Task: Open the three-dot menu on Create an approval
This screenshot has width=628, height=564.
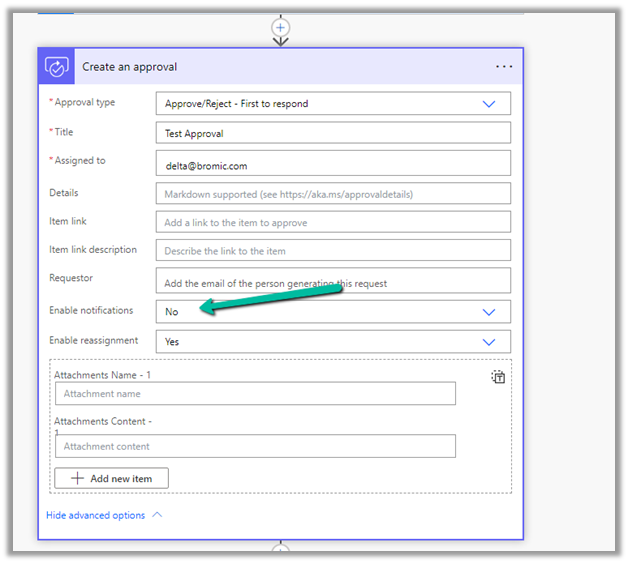Action: click(x=504, y=67)
